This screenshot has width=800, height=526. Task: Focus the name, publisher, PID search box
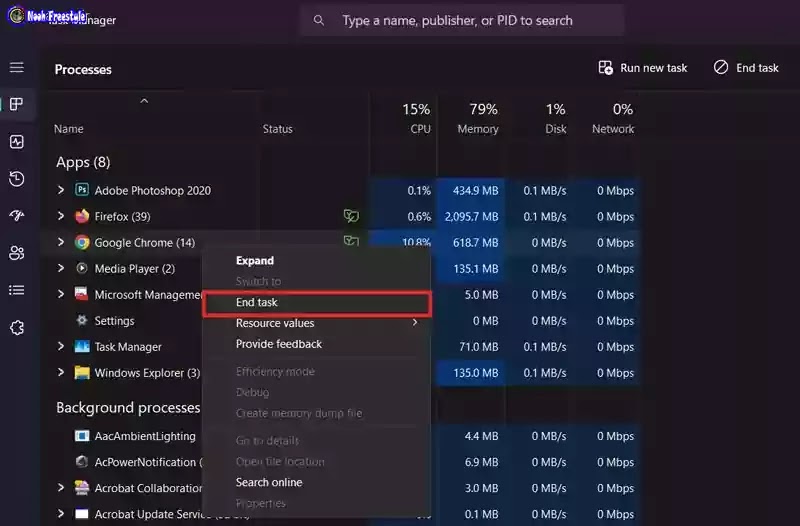462,20
